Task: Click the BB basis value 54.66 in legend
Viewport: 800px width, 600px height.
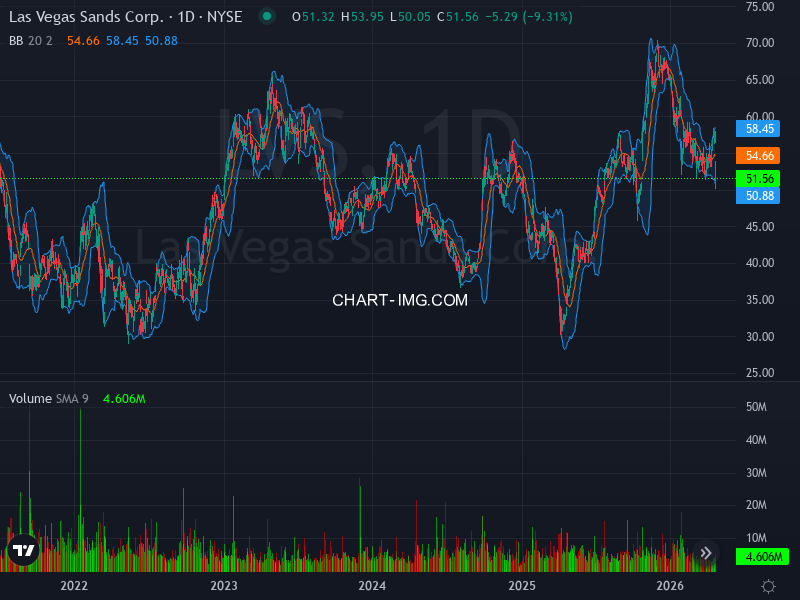Action: click(83, 41)
